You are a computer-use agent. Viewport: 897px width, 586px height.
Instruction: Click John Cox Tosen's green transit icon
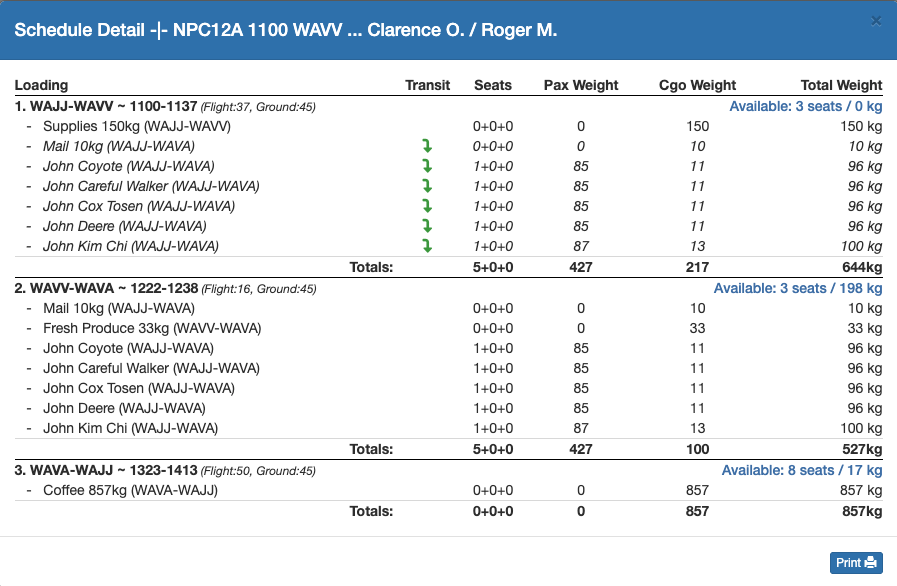tap(427, 207)
